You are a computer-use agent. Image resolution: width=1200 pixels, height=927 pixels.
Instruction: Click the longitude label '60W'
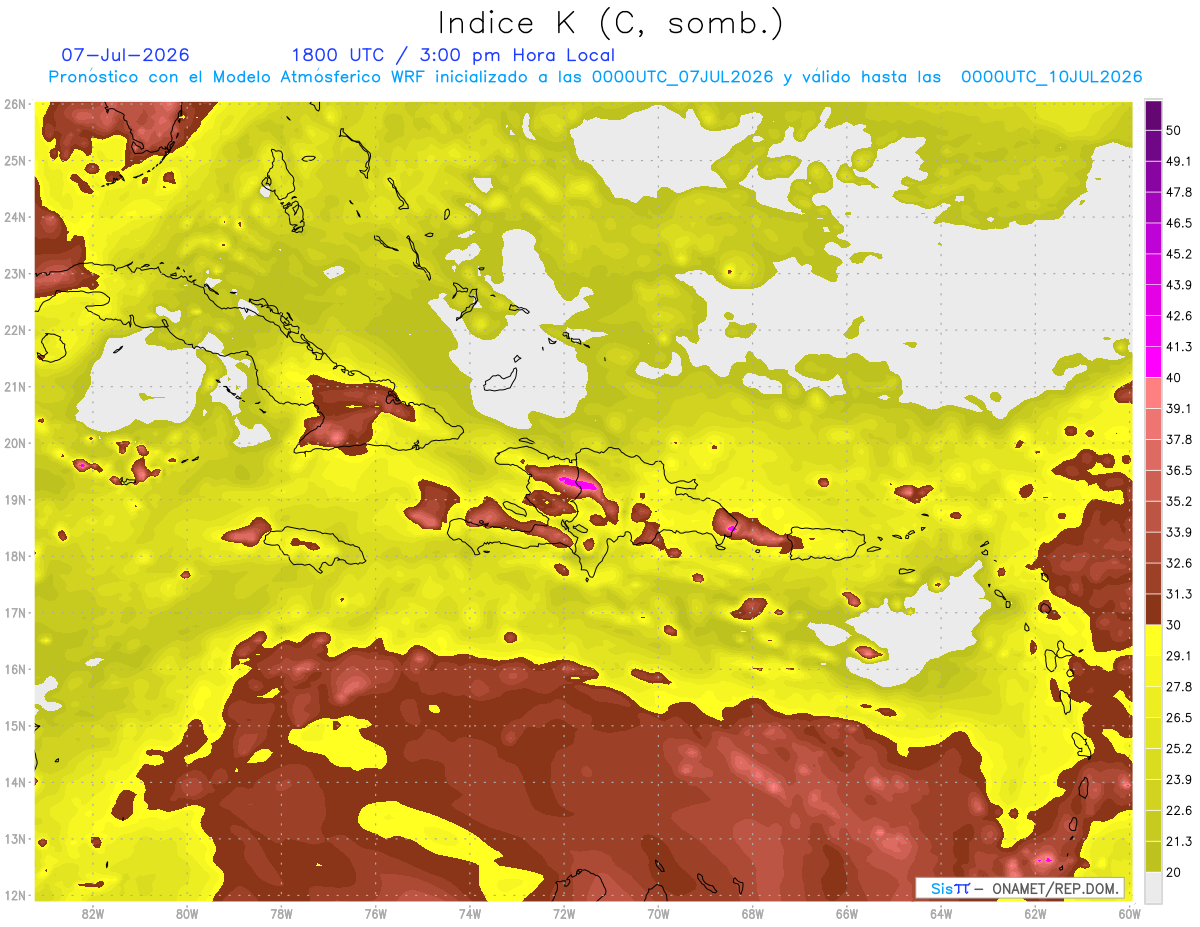coord(1129,913)
